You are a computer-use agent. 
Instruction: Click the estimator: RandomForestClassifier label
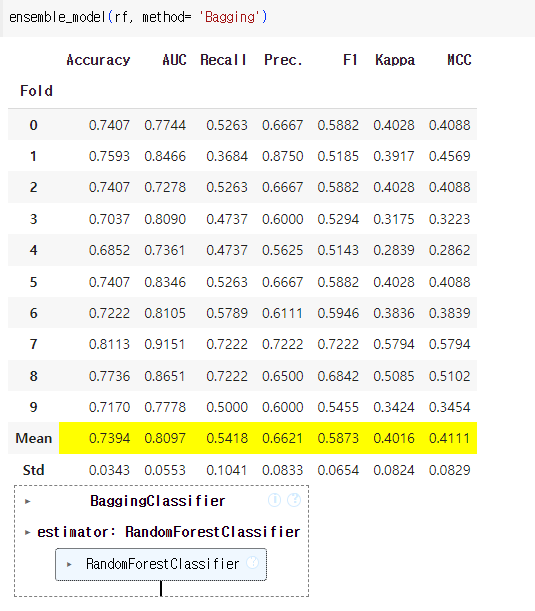pos(168,532)
